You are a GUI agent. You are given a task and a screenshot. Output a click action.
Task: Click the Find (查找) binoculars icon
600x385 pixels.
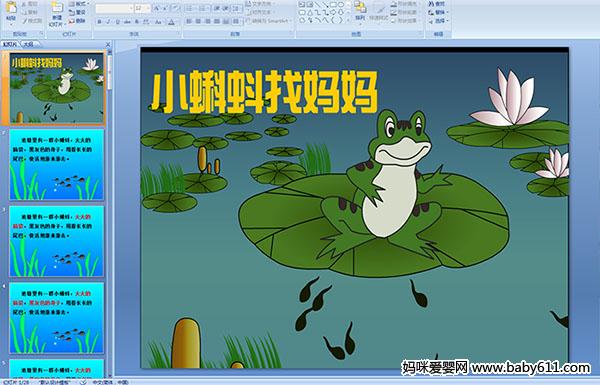[x=432, y=4]
